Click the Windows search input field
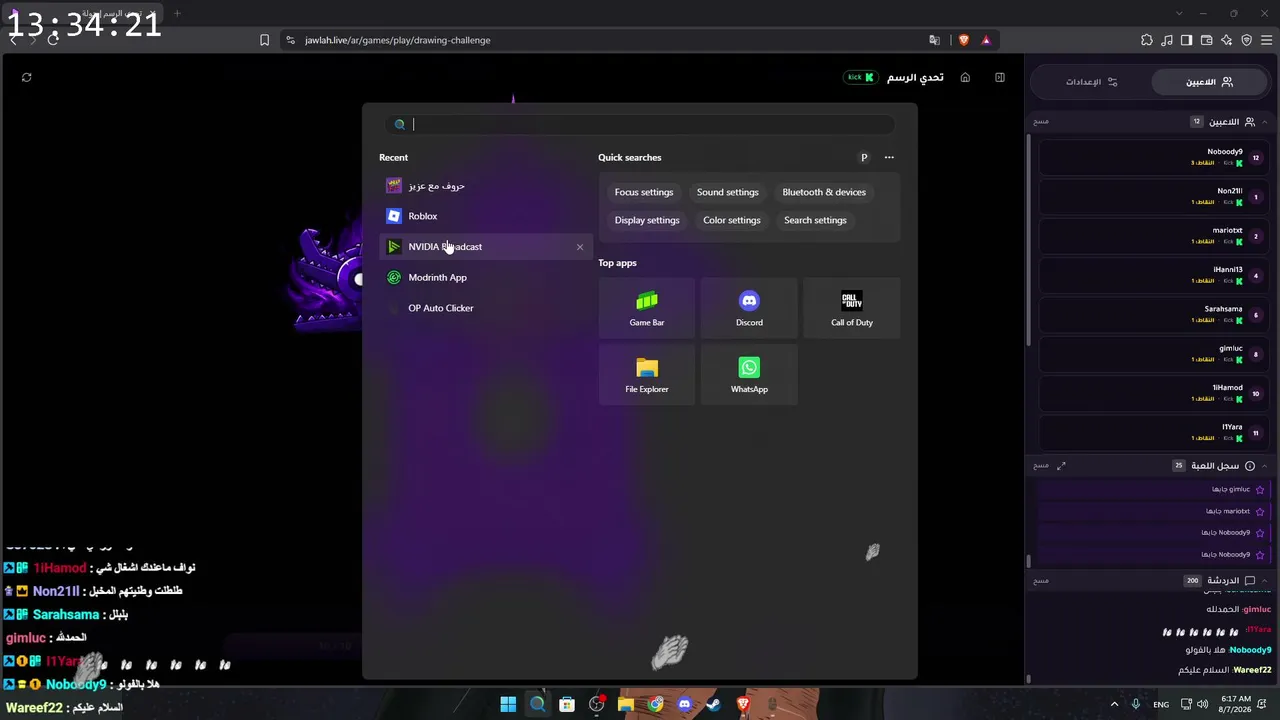 640,124
